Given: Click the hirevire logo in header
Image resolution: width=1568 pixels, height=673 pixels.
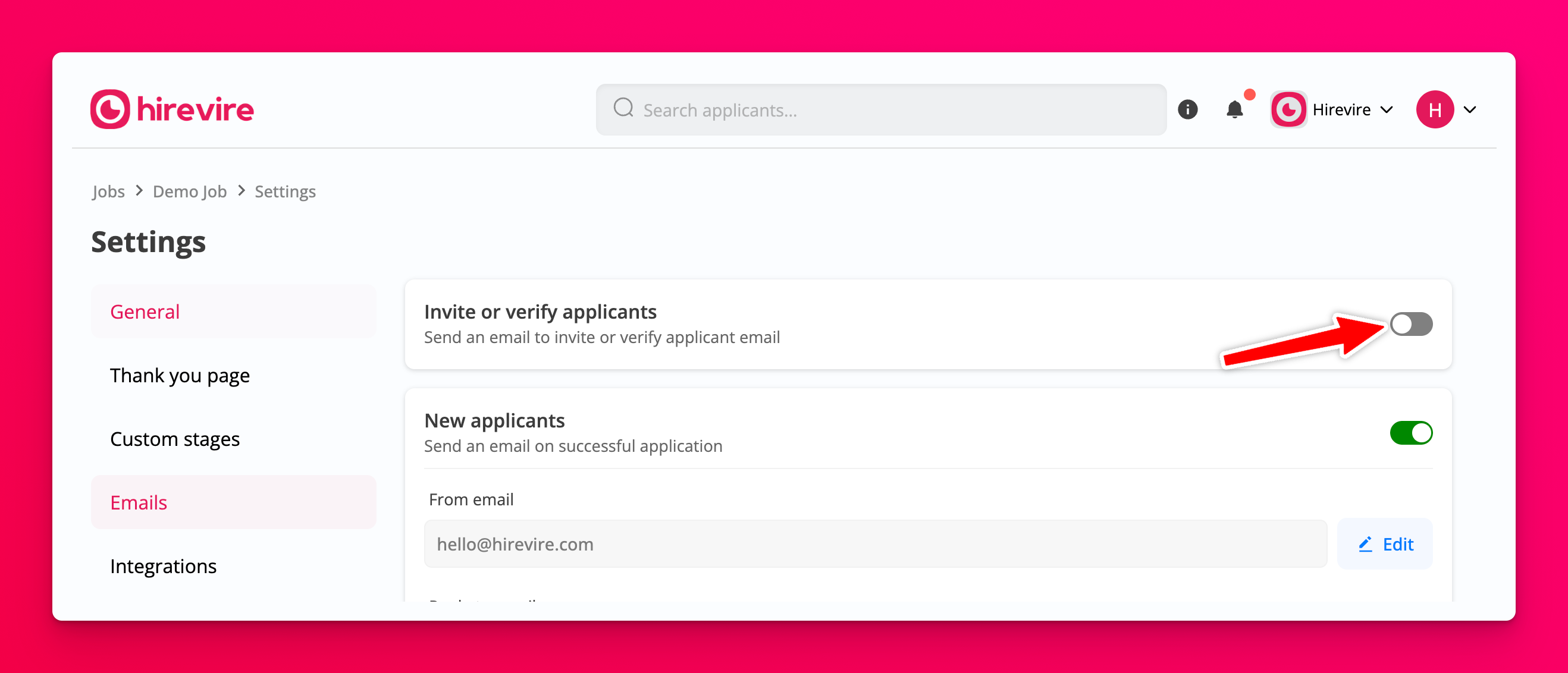Looking at the screenshot, I should 172,109.
